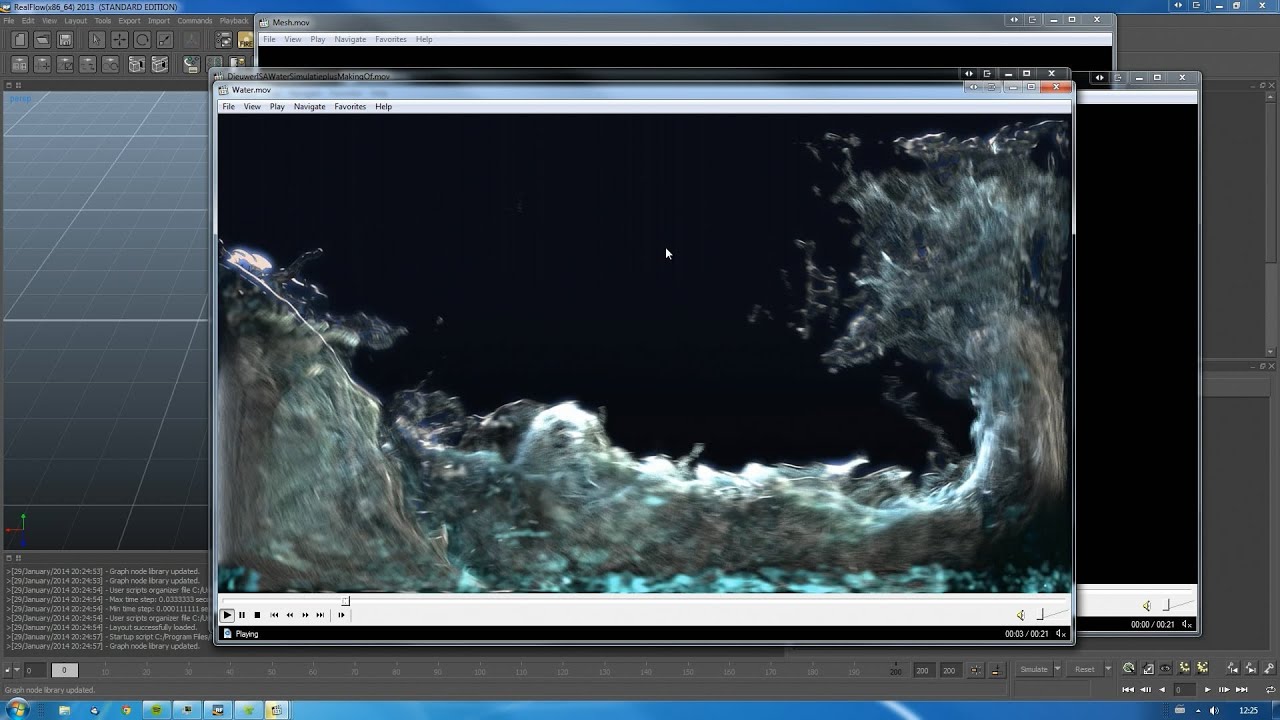
Task: Open RealFlow Layout menu
Action: [76, 21]
